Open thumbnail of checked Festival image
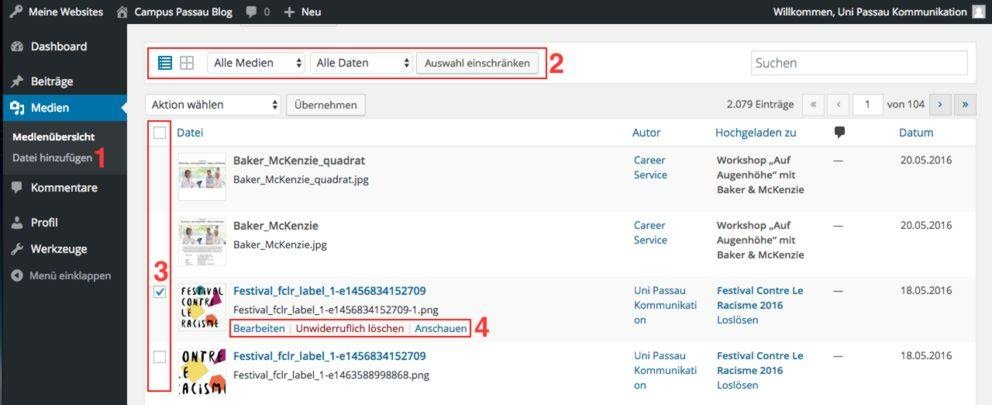992x405 pixels. pyautogui.click(x=202, y=307)
